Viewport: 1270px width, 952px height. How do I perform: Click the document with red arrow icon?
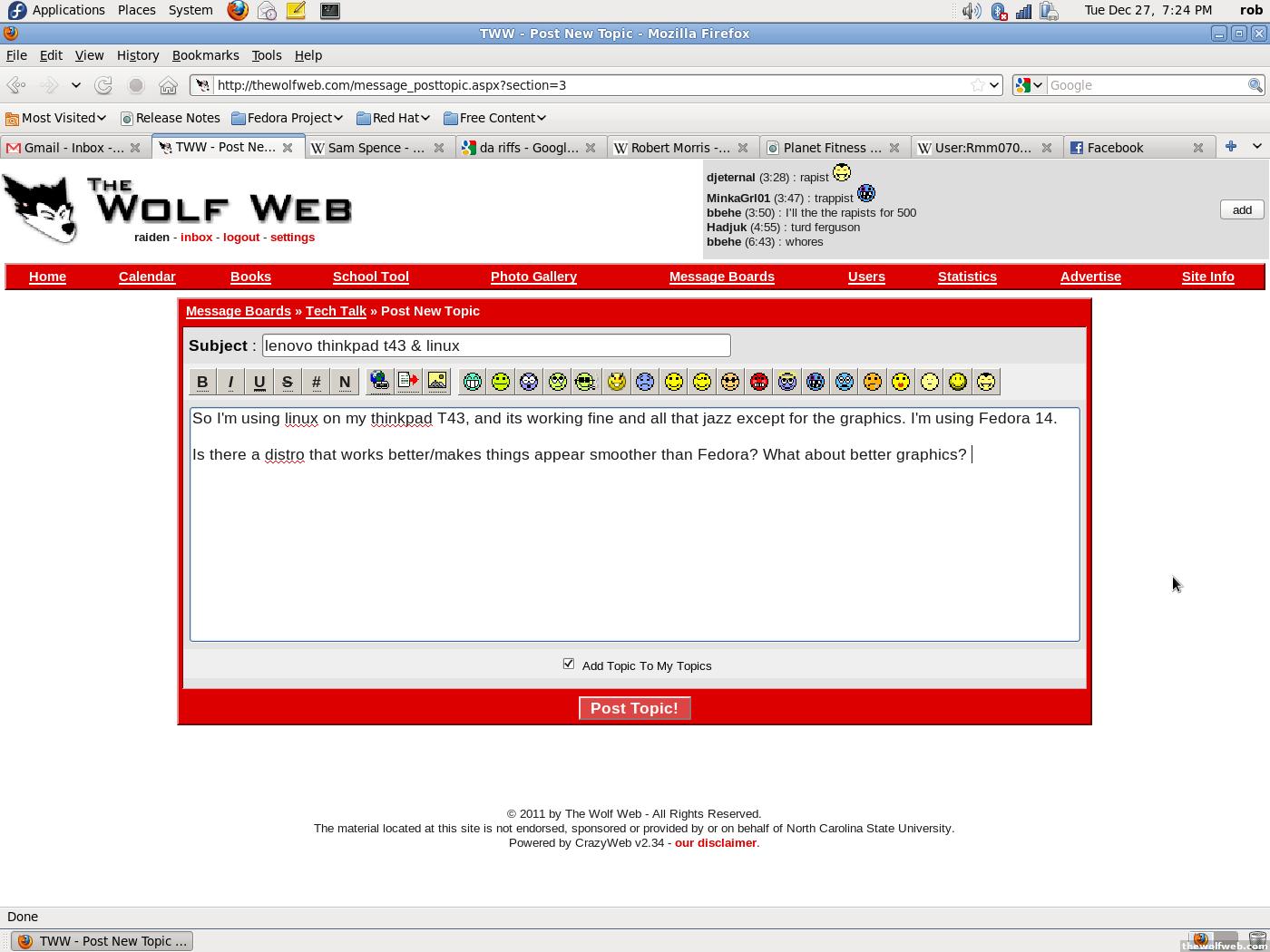[x=408, y=382]
